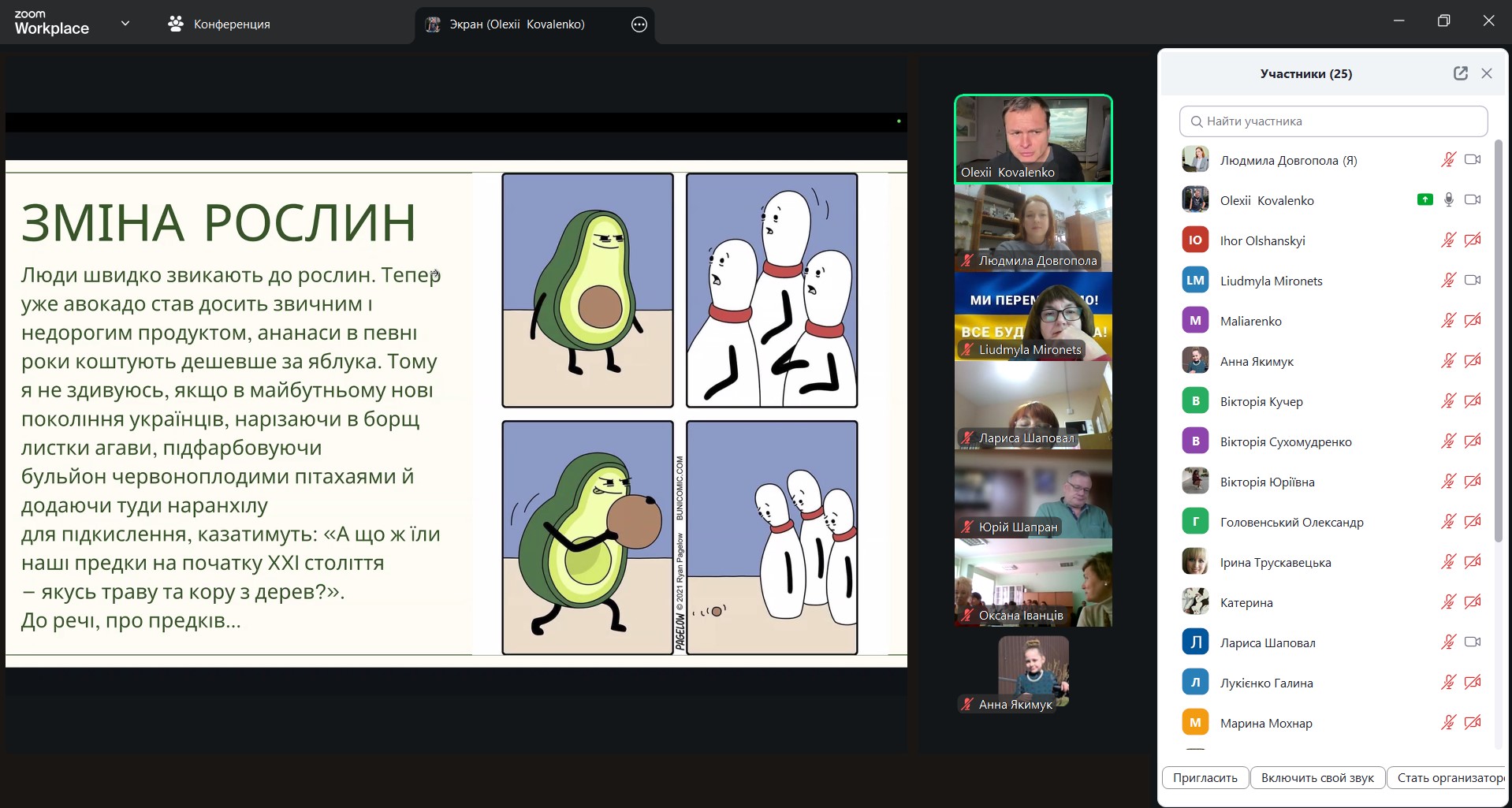Click the participants list scrollbar
This screenshot has width=1512, height=808.
pos(1498,341)
